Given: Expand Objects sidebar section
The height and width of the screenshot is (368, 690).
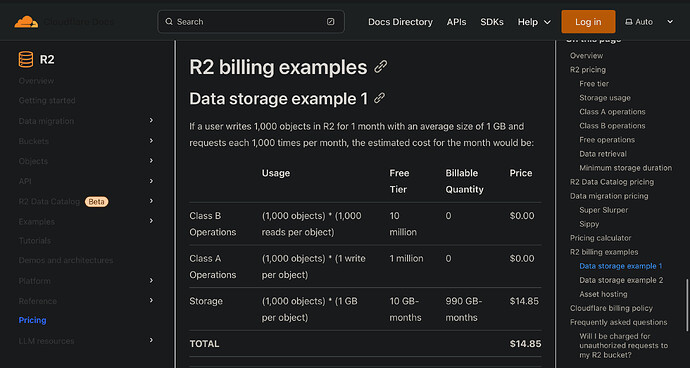Looking at the screenshot, I should click(151, 161).
